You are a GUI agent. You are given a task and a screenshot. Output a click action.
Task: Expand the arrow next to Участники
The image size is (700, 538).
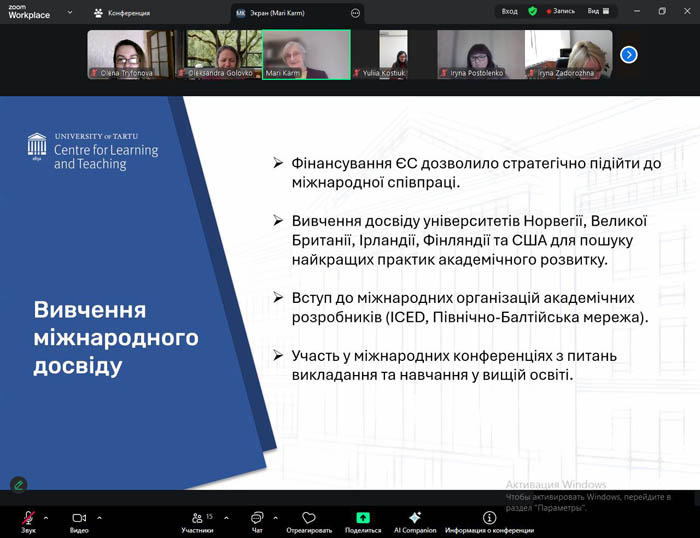[x=226, y=518]
